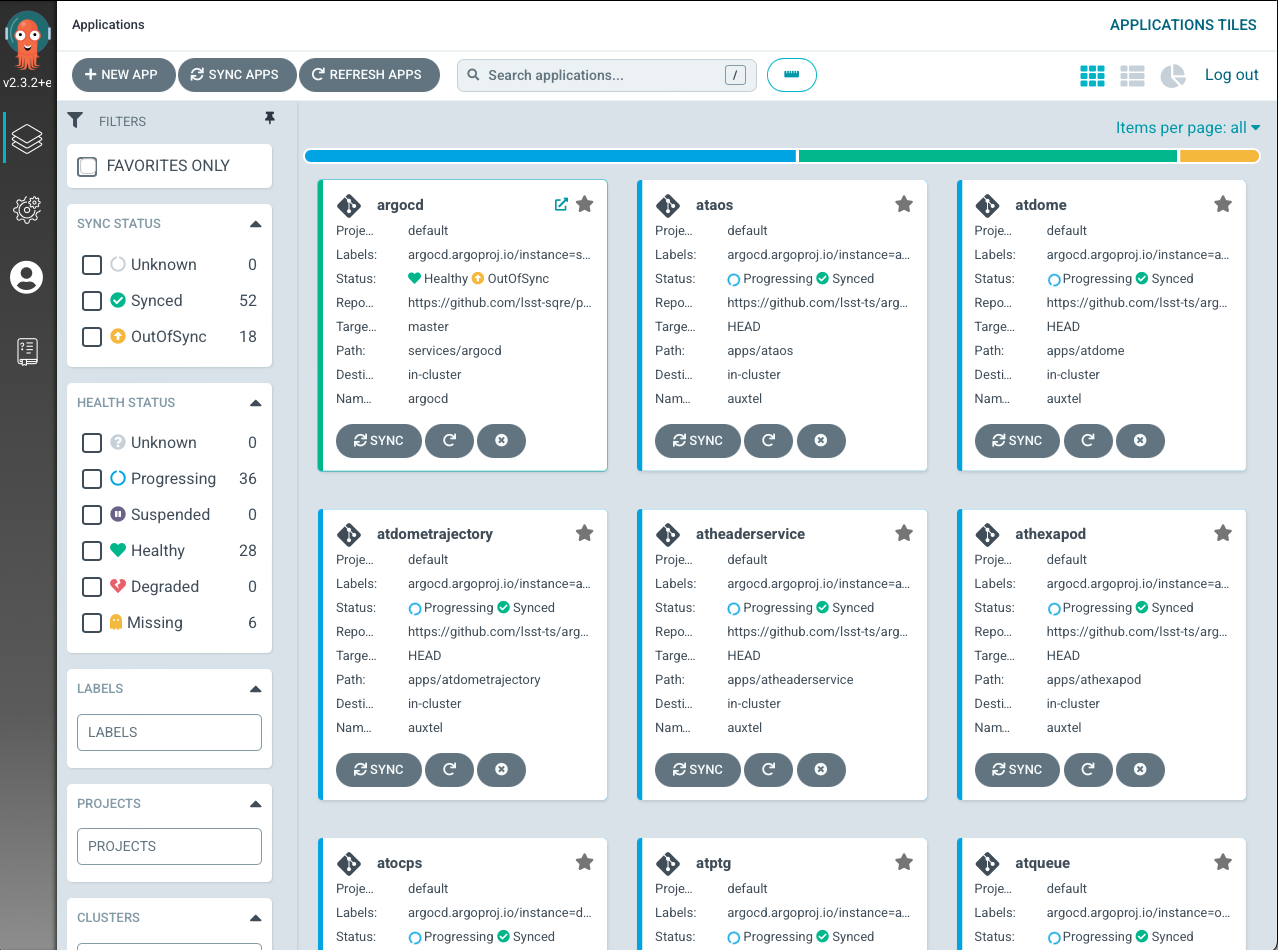This screenshot has height=950, width=1278.
Task: Switch to the summary pie chart view
Action: pyautogui.click(x=1172, y=76)
